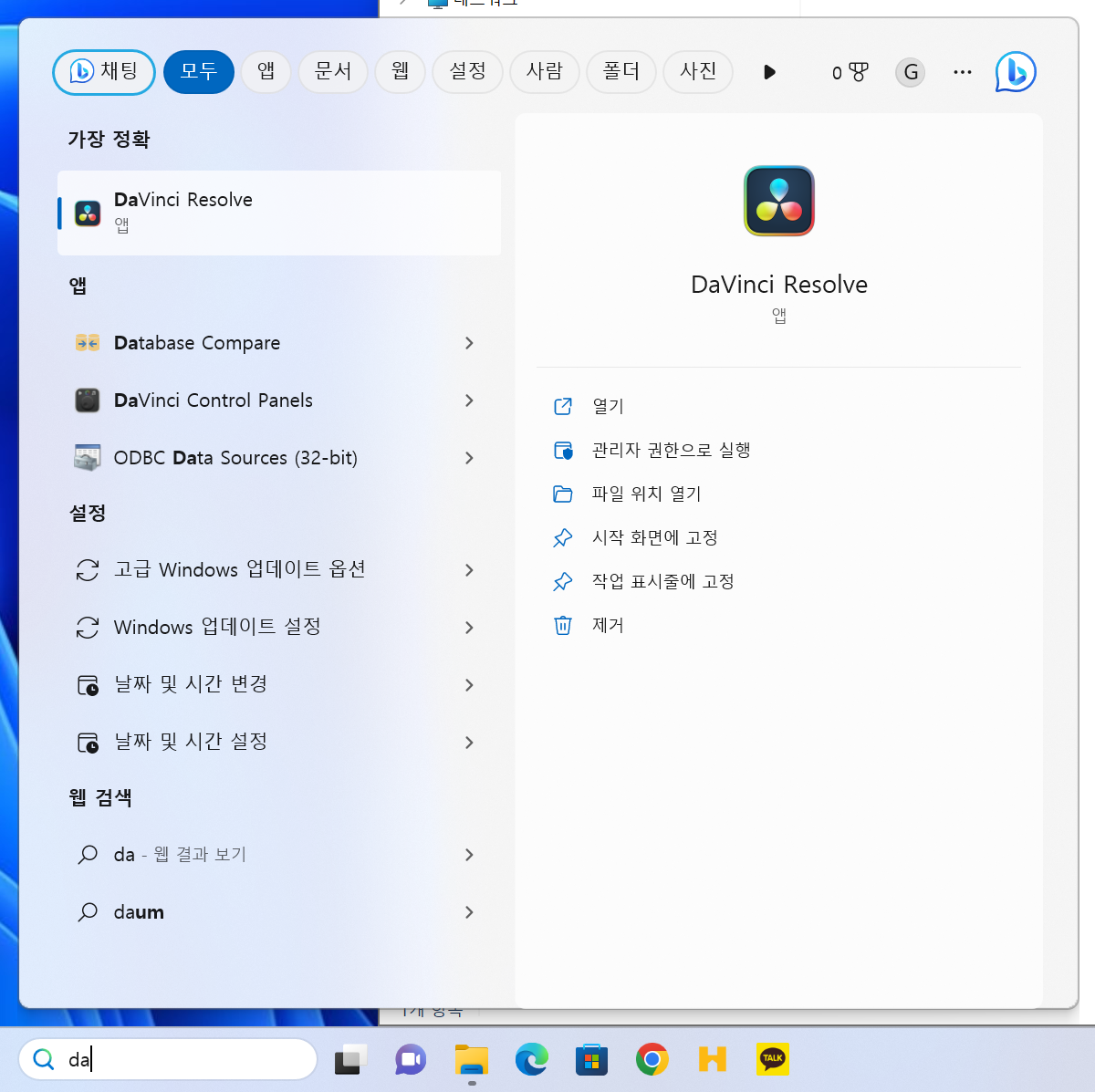
Task: Open KakaoTalk from the taskbar
Action: (773, 1059)
